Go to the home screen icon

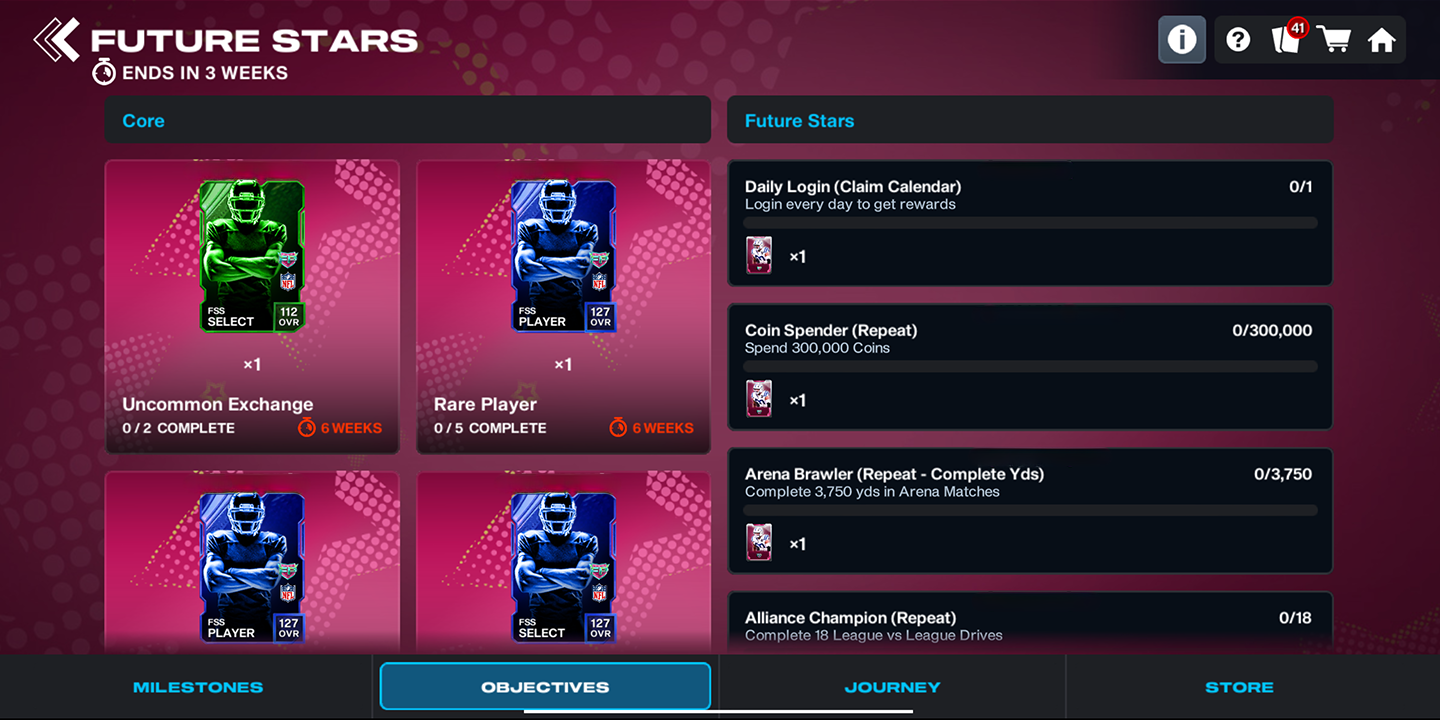coord(1382,40)
